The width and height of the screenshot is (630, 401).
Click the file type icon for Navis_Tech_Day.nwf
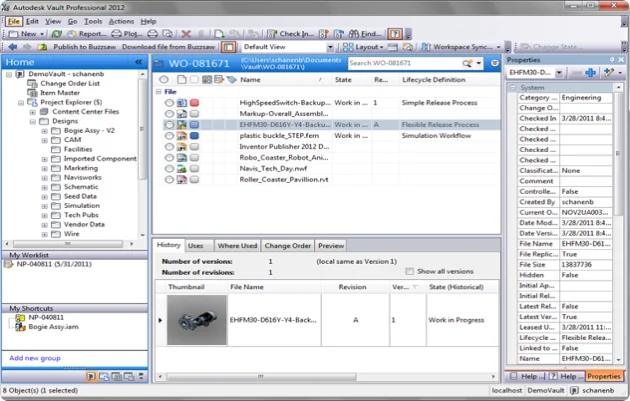(x=182, y=169)
